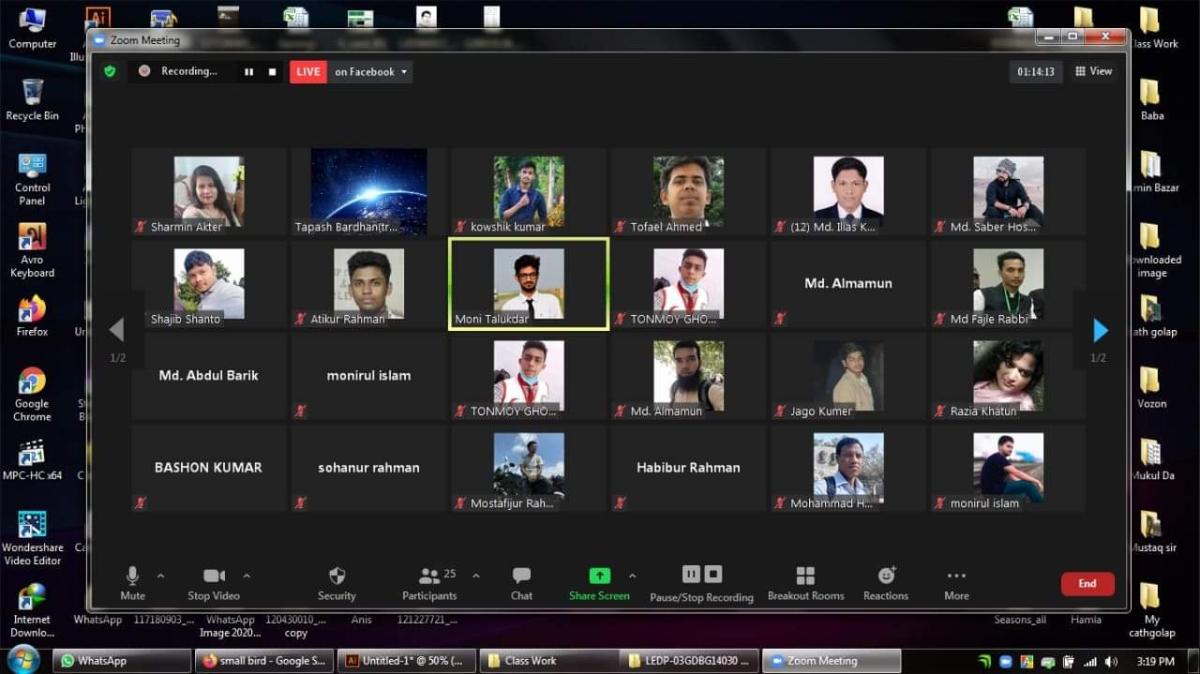This screenshot has width=1200, height=674.
Task: Switch to WhatsApp in the taskbar
Action: pyautogui.click(x=121, y=661)
